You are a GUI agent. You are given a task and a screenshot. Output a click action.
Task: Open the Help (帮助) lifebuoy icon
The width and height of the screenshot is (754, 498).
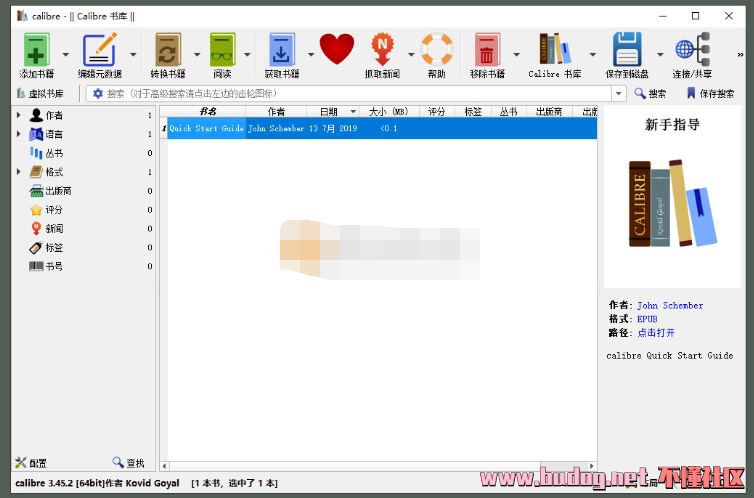coord(437,49)
